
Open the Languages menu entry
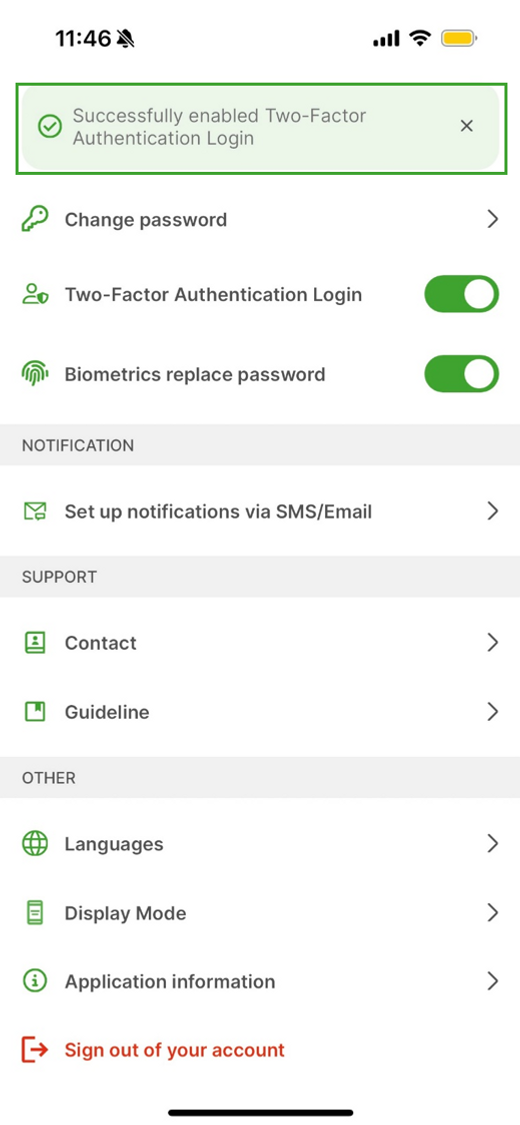(x=260, y=844)
